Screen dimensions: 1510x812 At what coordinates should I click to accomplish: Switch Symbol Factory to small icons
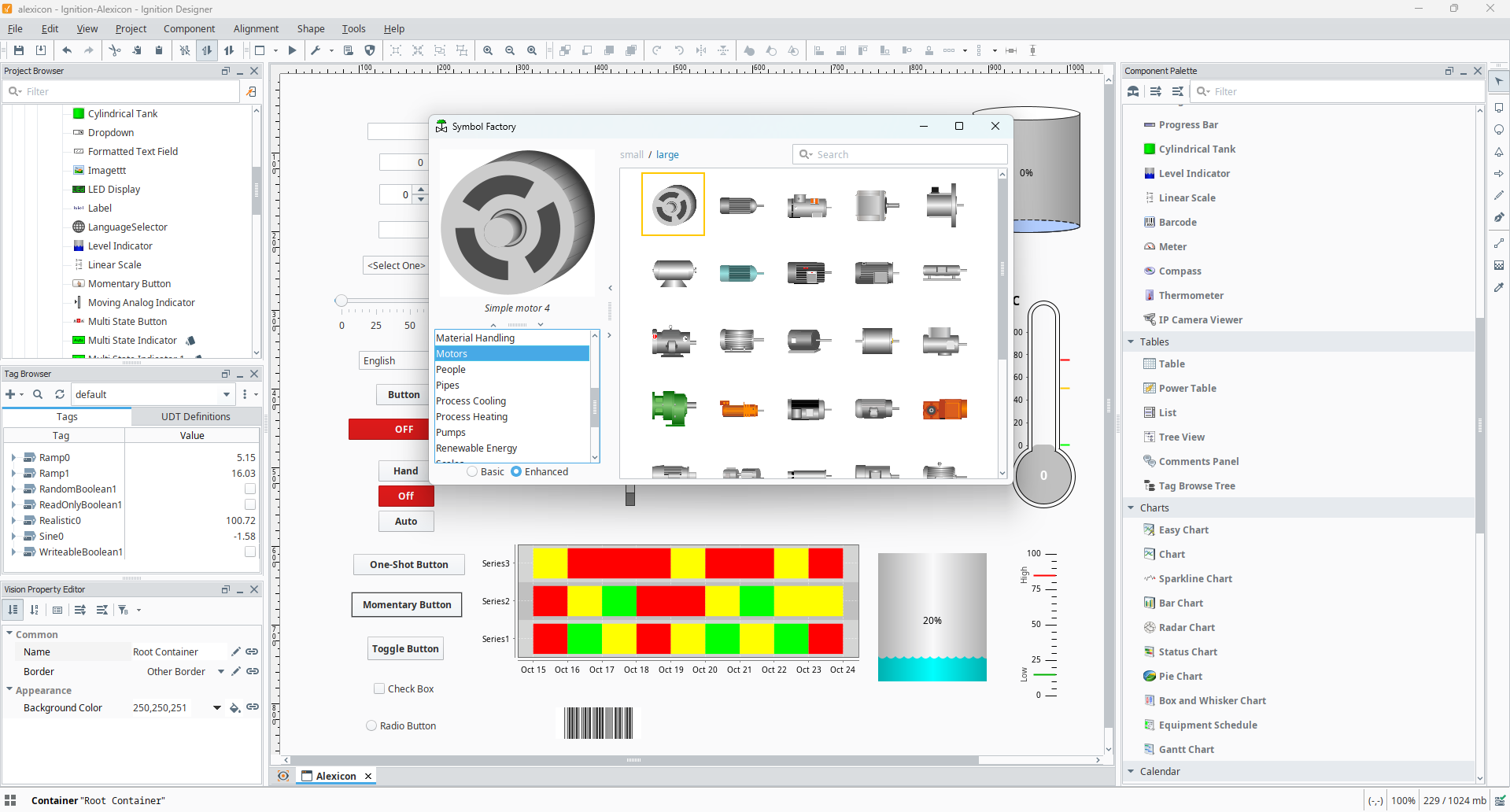tap(631, 155)
